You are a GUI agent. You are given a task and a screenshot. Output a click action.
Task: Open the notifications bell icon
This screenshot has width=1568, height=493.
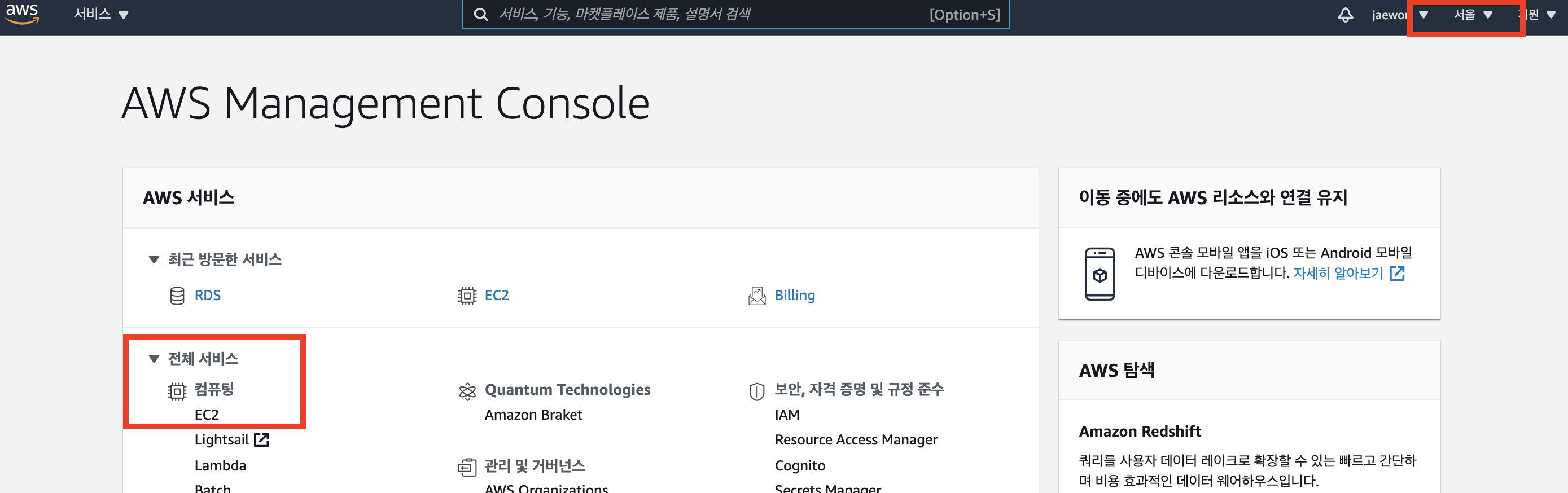tap(1345, 15)
